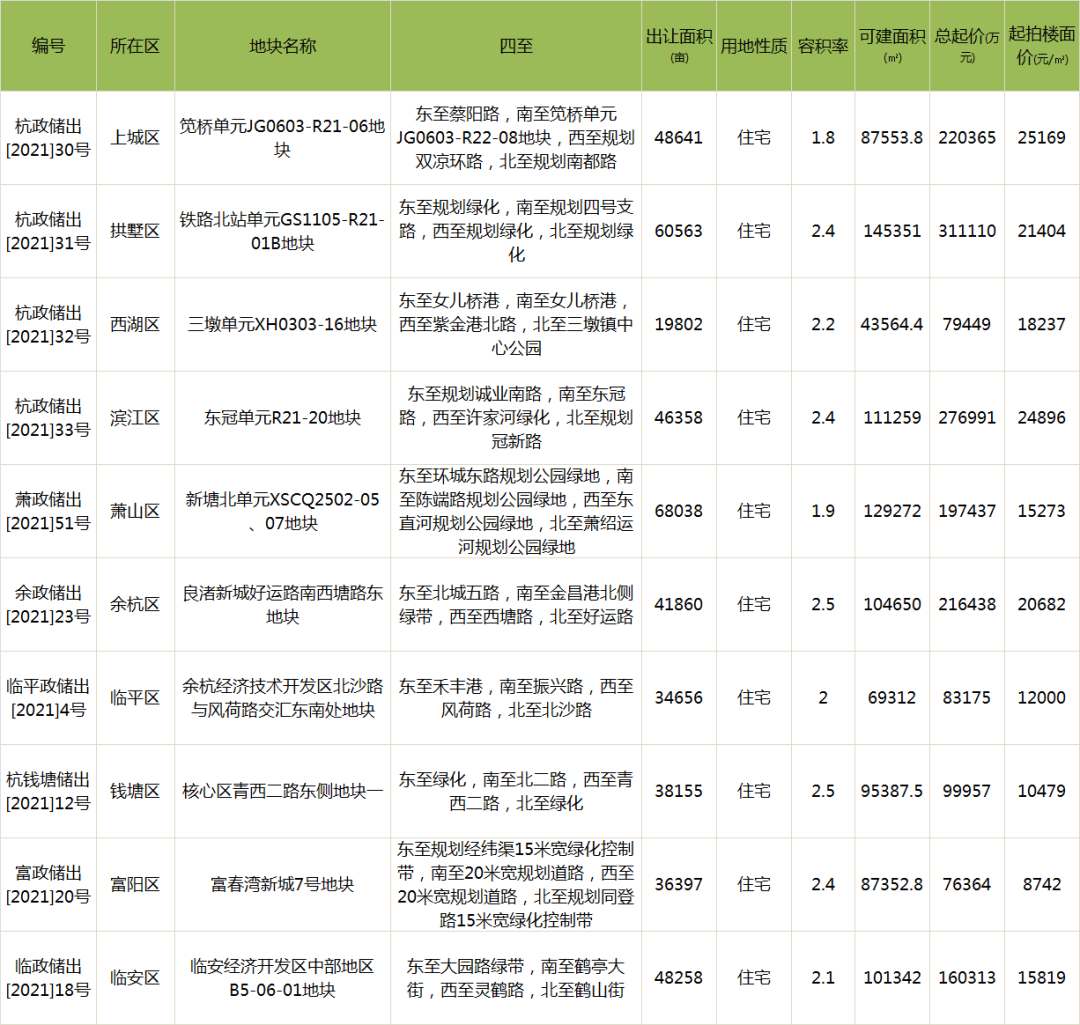
Task: Select cell 杭政储出[2021]32号
Action: (48, 324)
